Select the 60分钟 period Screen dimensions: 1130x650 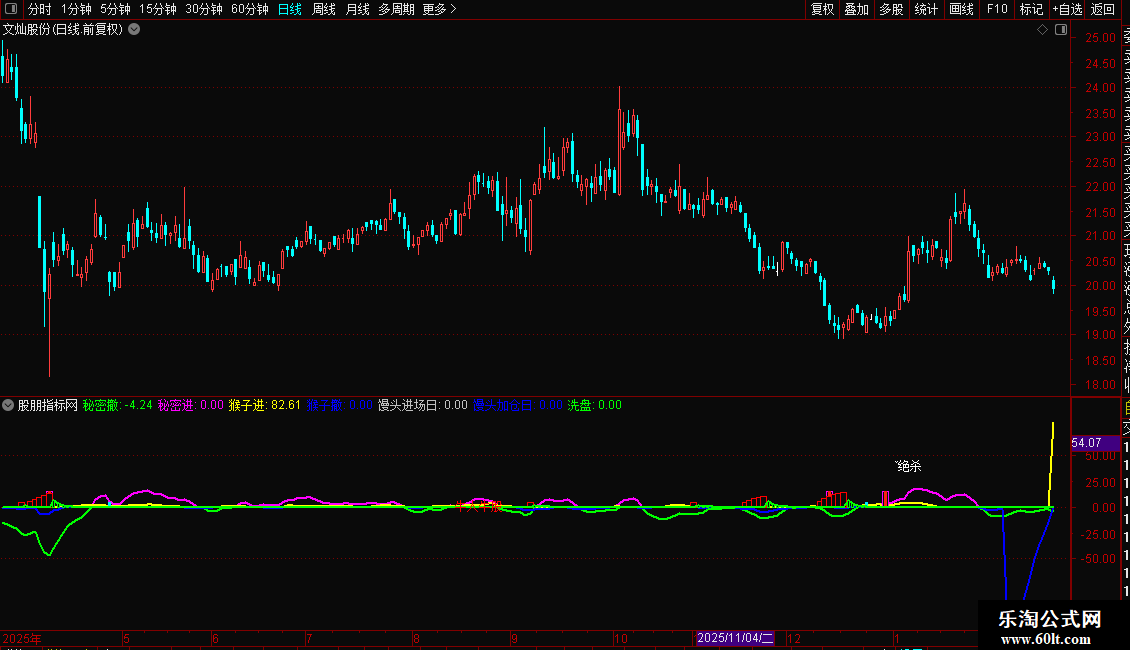click(x=250, y=9)
